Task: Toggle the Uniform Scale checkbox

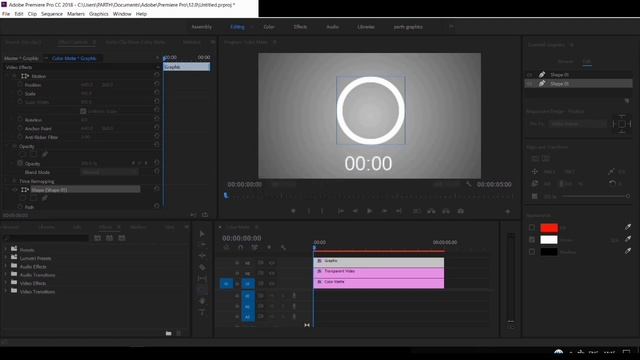Action: click(x=83, y=111)
